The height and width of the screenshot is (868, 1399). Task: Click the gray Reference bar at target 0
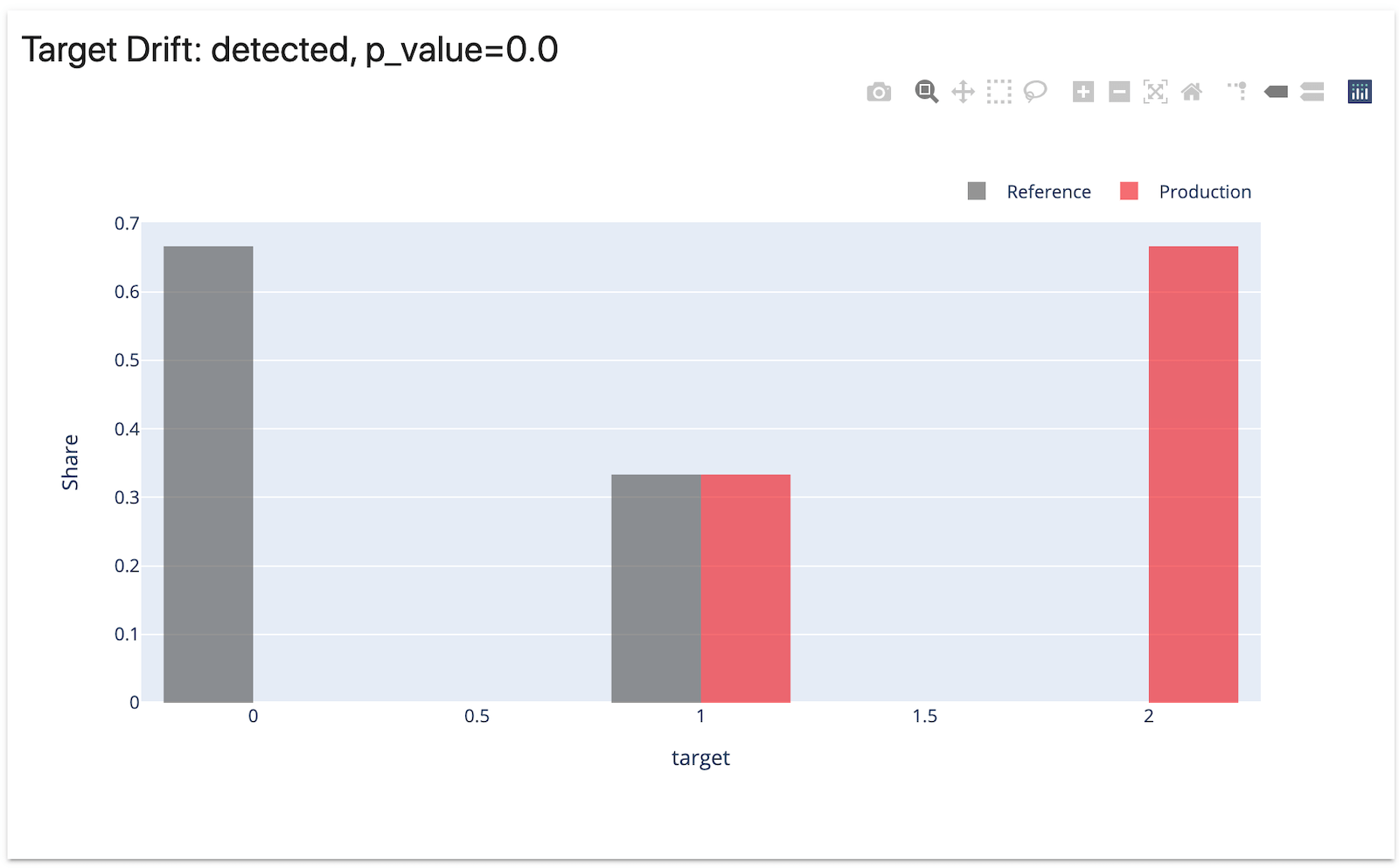point(208,474)
